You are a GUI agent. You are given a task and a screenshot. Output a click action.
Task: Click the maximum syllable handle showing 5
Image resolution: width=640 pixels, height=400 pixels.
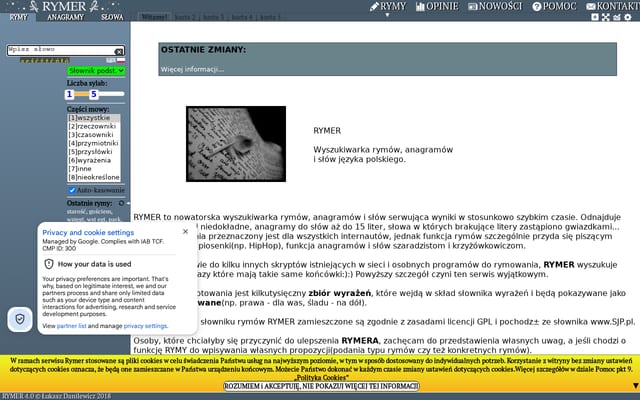pos(93,94)
